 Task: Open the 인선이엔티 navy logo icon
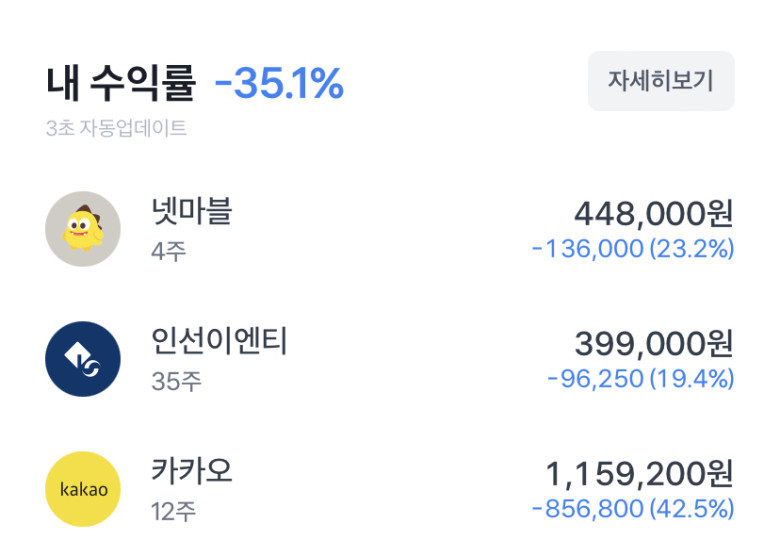pyautogui.click(x=83, y=359)
